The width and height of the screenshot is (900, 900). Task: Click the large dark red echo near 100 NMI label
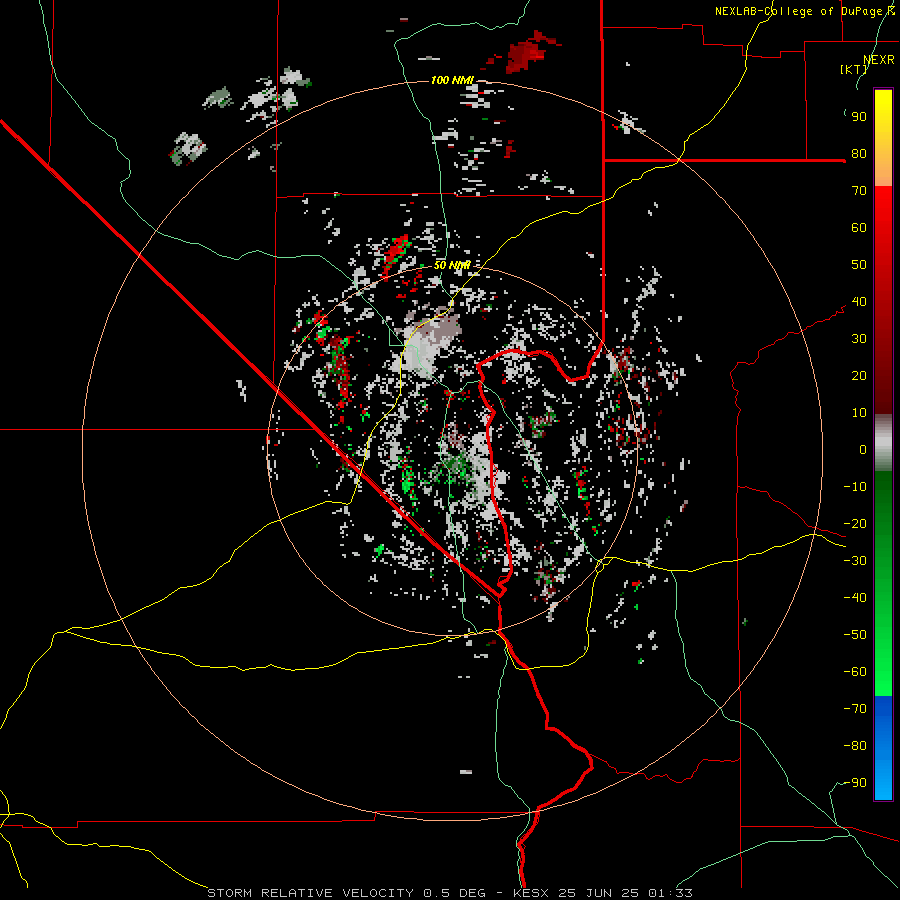(528, 53)
